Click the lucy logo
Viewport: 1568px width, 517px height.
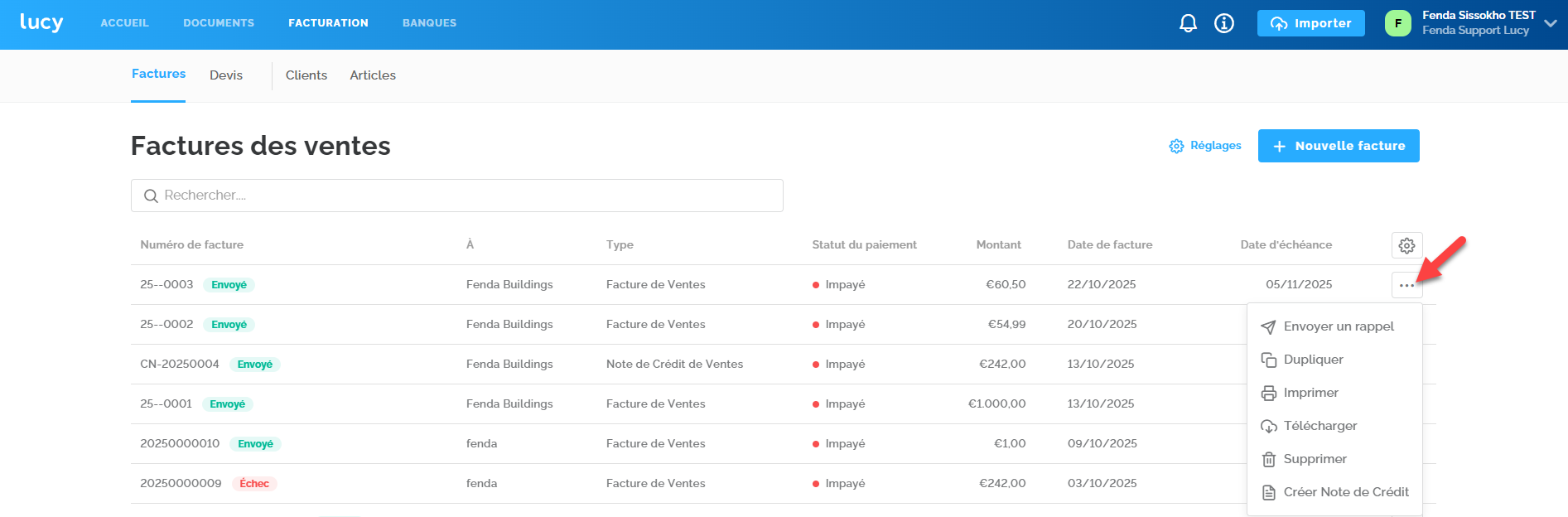(41, 22)
